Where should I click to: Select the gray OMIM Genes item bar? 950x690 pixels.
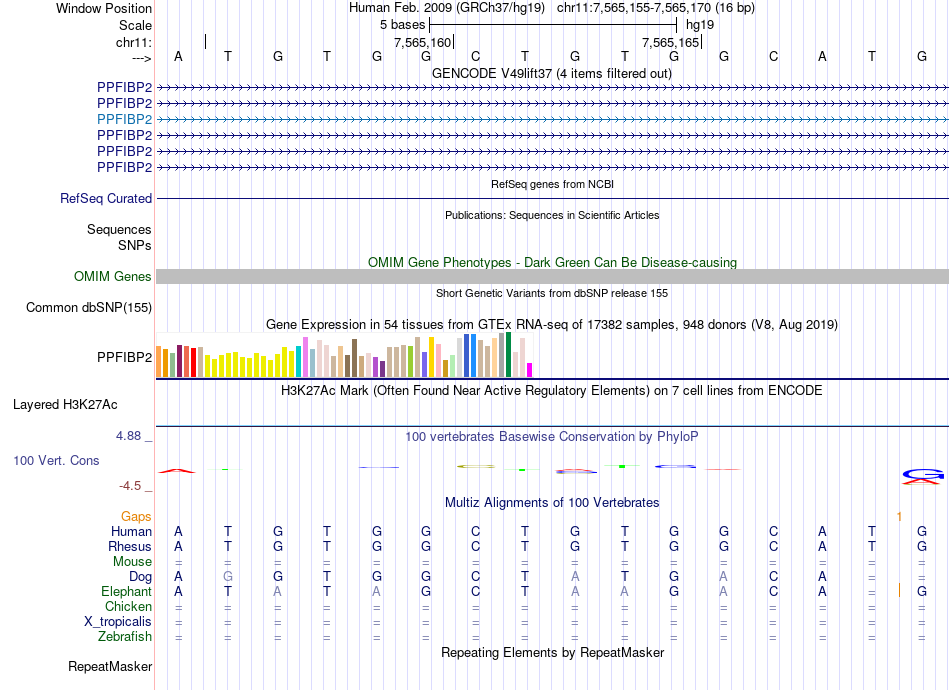pos(552,277)
